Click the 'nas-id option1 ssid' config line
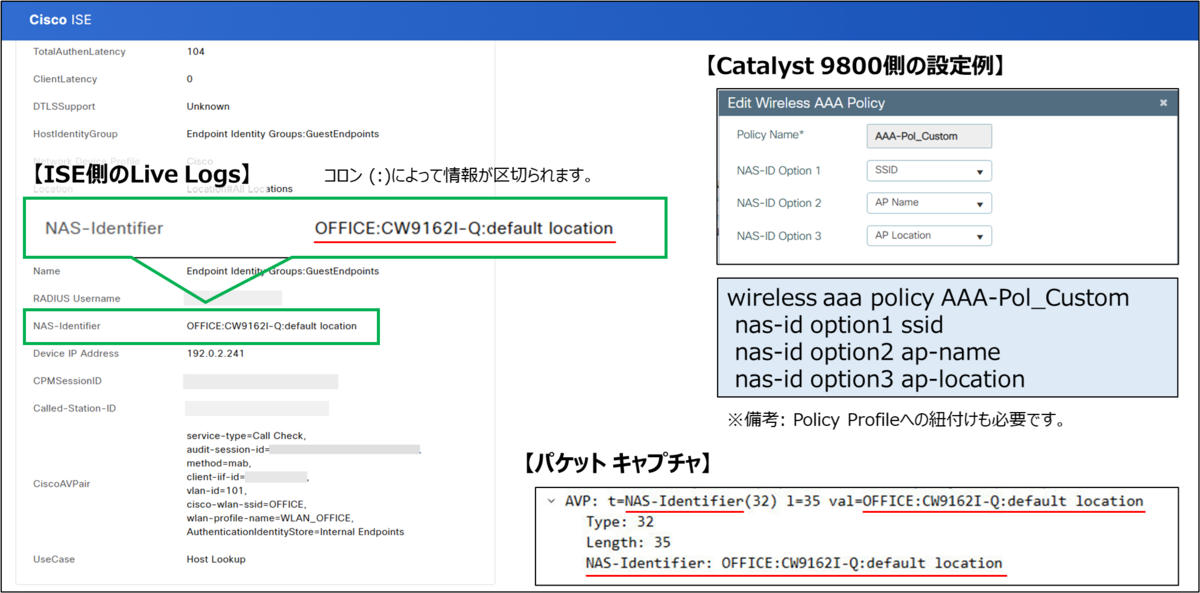 pos(838,325)
